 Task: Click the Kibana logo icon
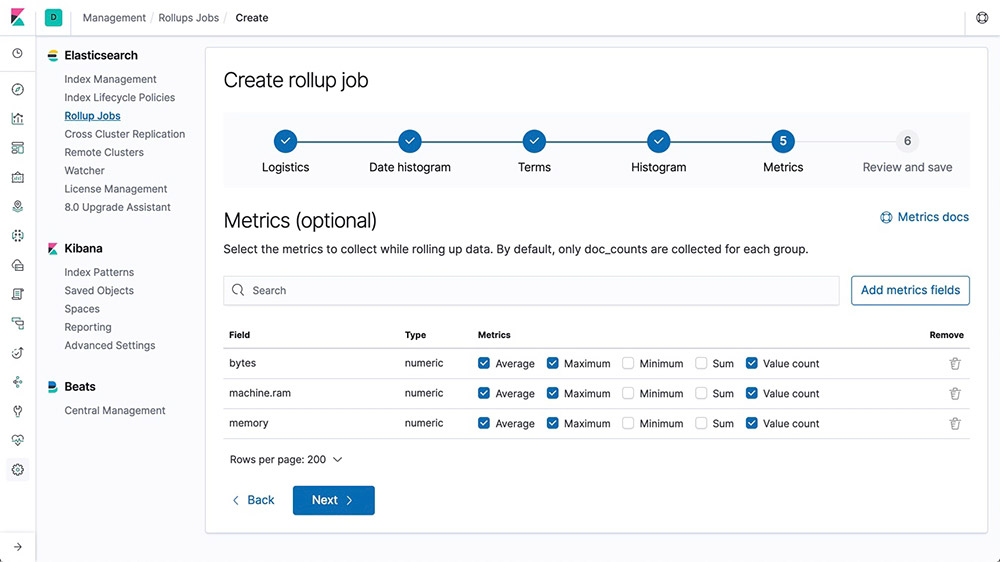click(17, 18)
